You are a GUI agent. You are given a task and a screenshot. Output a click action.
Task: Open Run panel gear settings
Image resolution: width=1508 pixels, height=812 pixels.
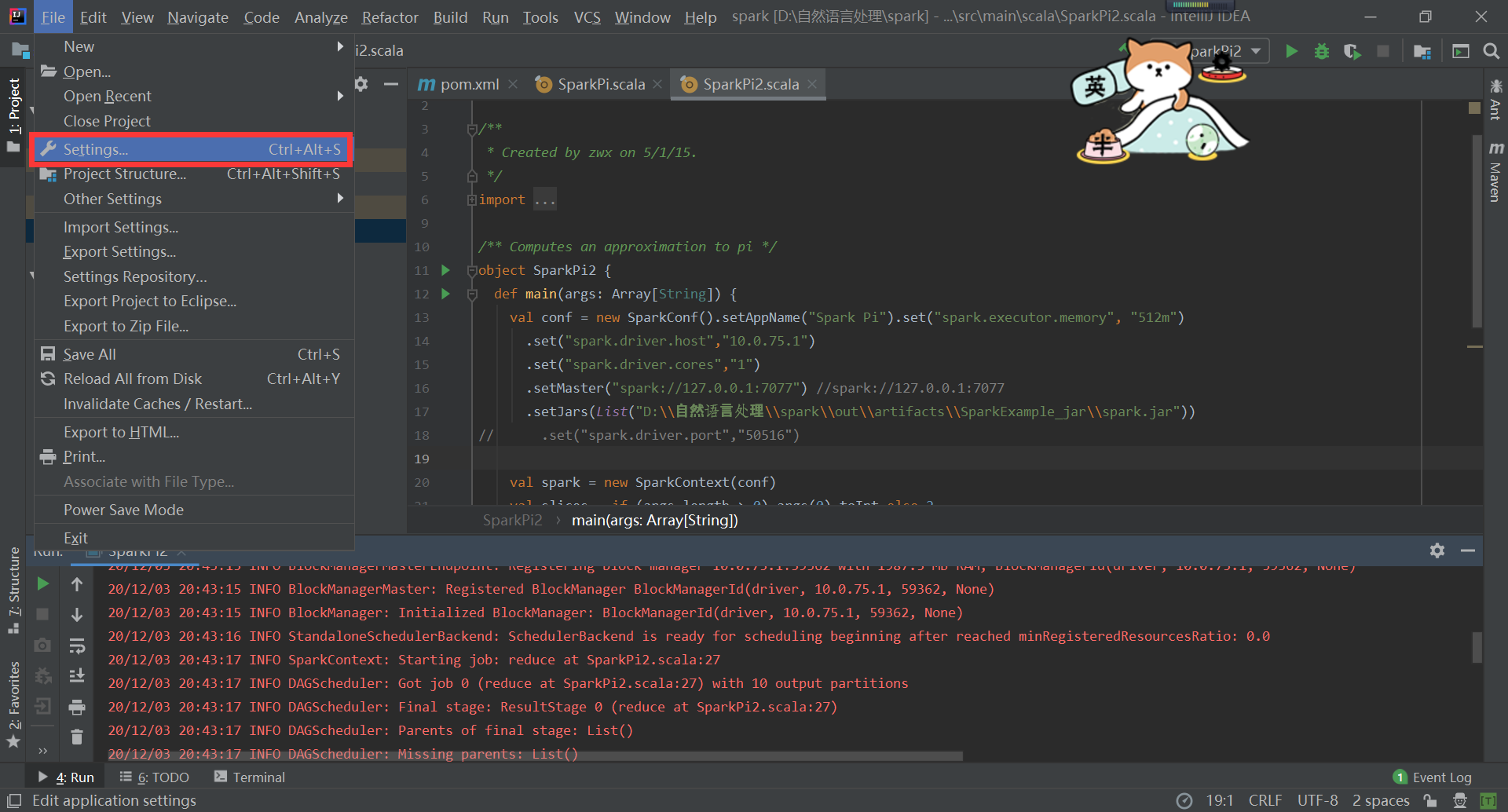[1437, 550]
